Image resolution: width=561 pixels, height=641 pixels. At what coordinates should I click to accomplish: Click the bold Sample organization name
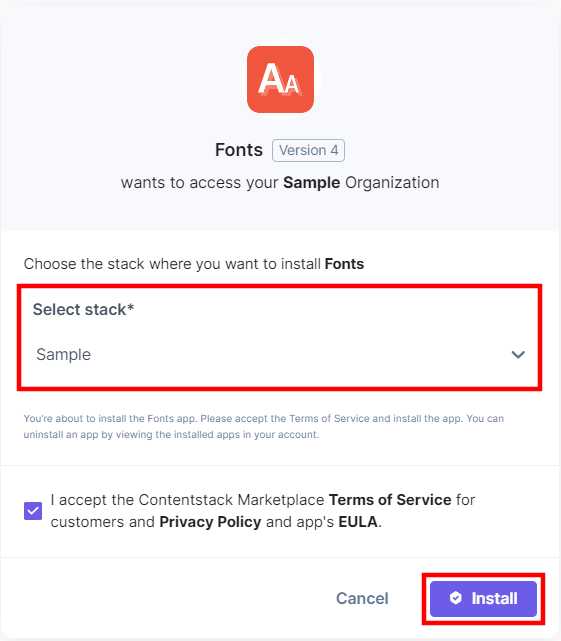(x=312, y=183)
